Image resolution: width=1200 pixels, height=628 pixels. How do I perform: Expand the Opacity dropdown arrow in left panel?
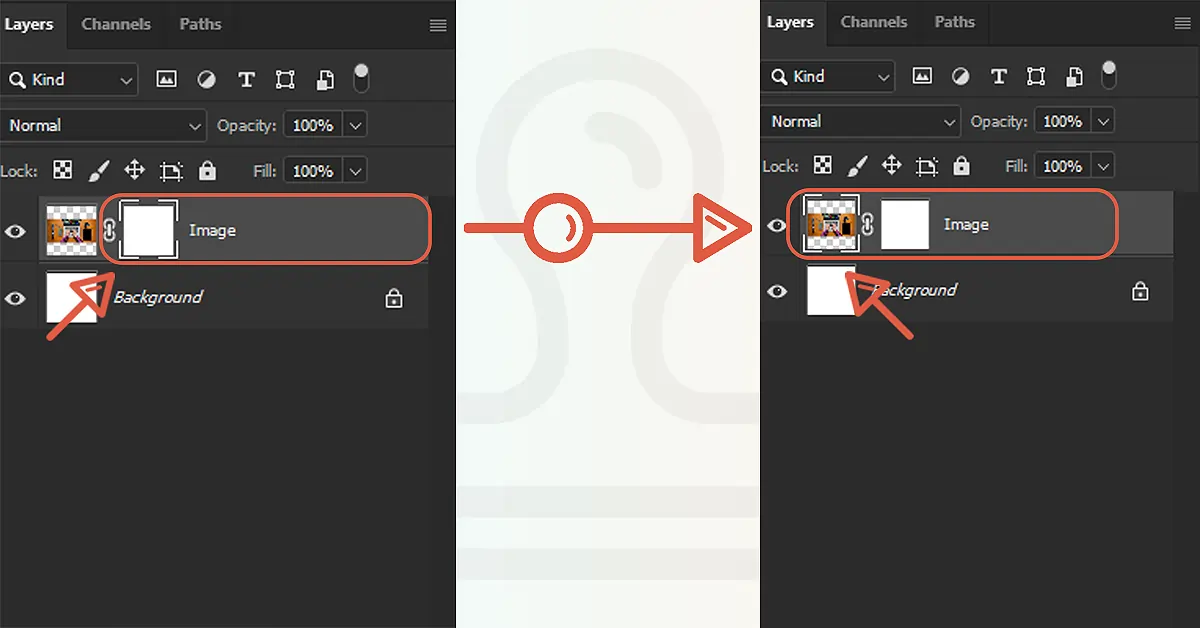click(355, 125)
